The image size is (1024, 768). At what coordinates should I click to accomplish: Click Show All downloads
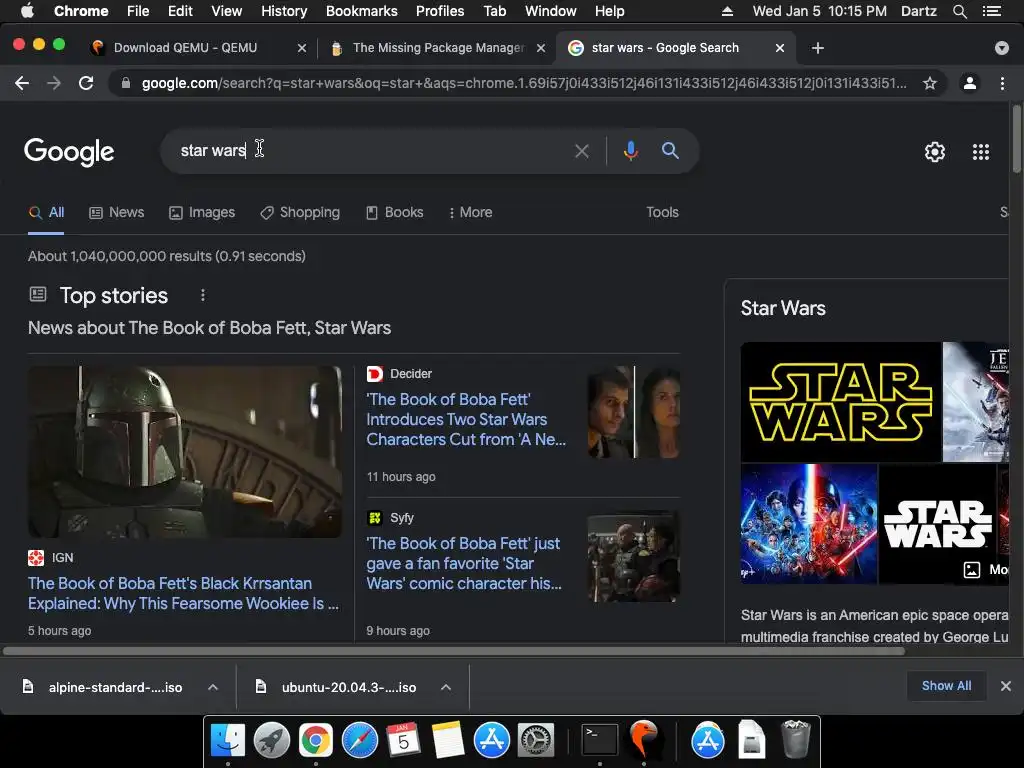946,686
